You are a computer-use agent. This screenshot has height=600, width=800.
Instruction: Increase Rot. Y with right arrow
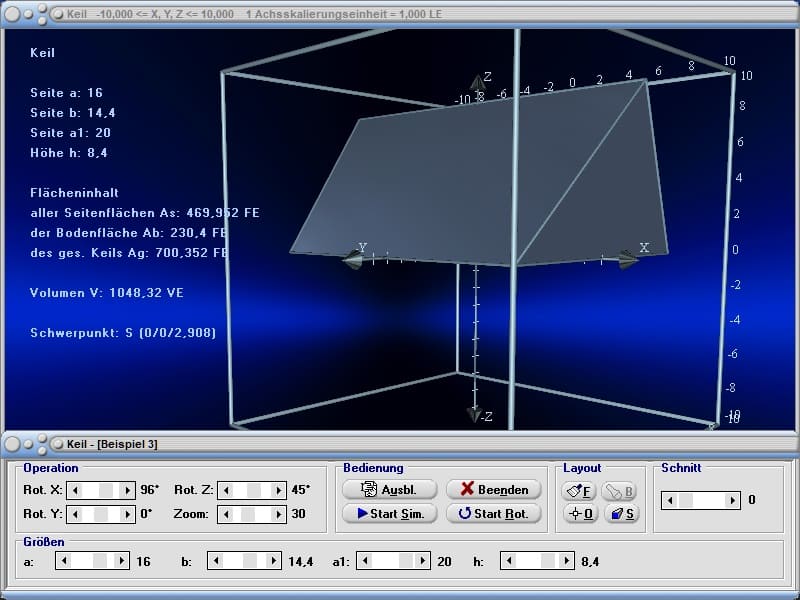point(127,514)
